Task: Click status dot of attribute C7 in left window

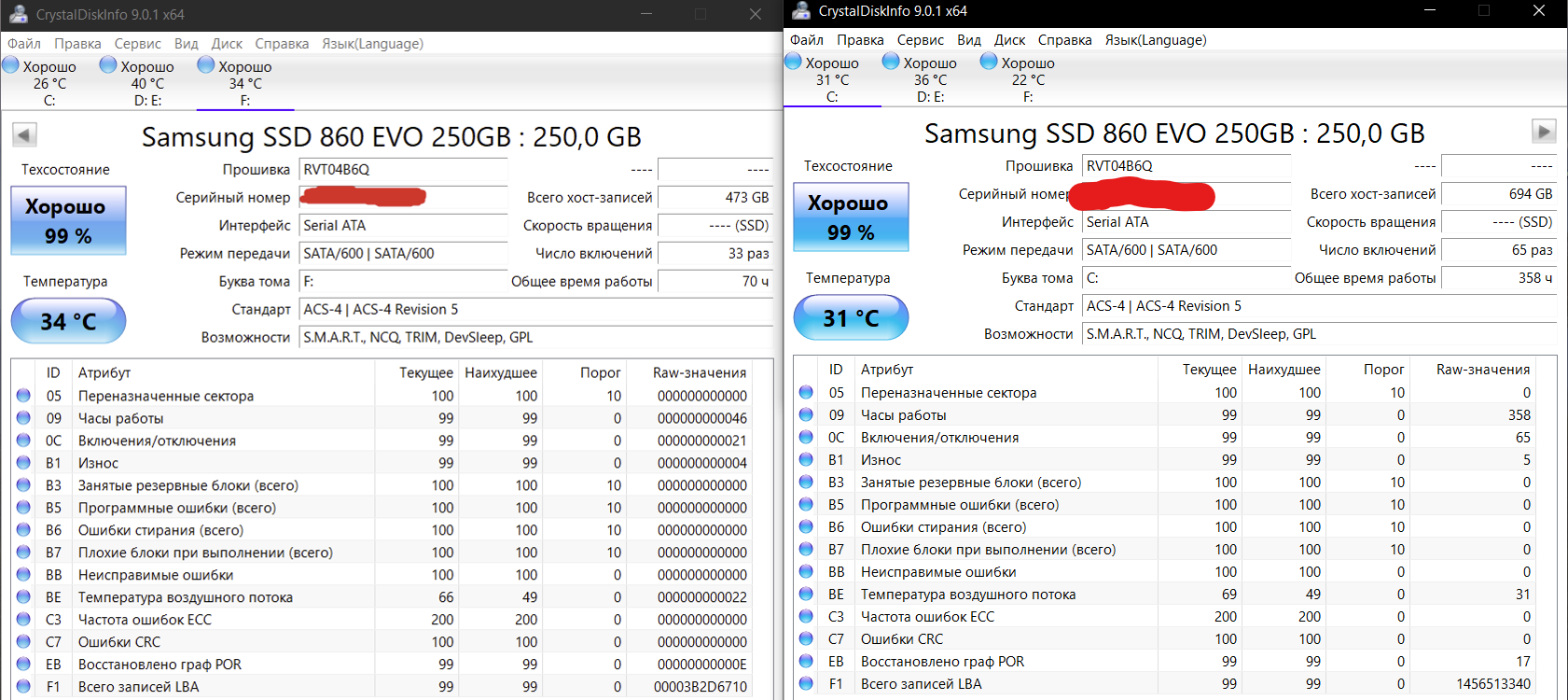Action: (23, 642)
